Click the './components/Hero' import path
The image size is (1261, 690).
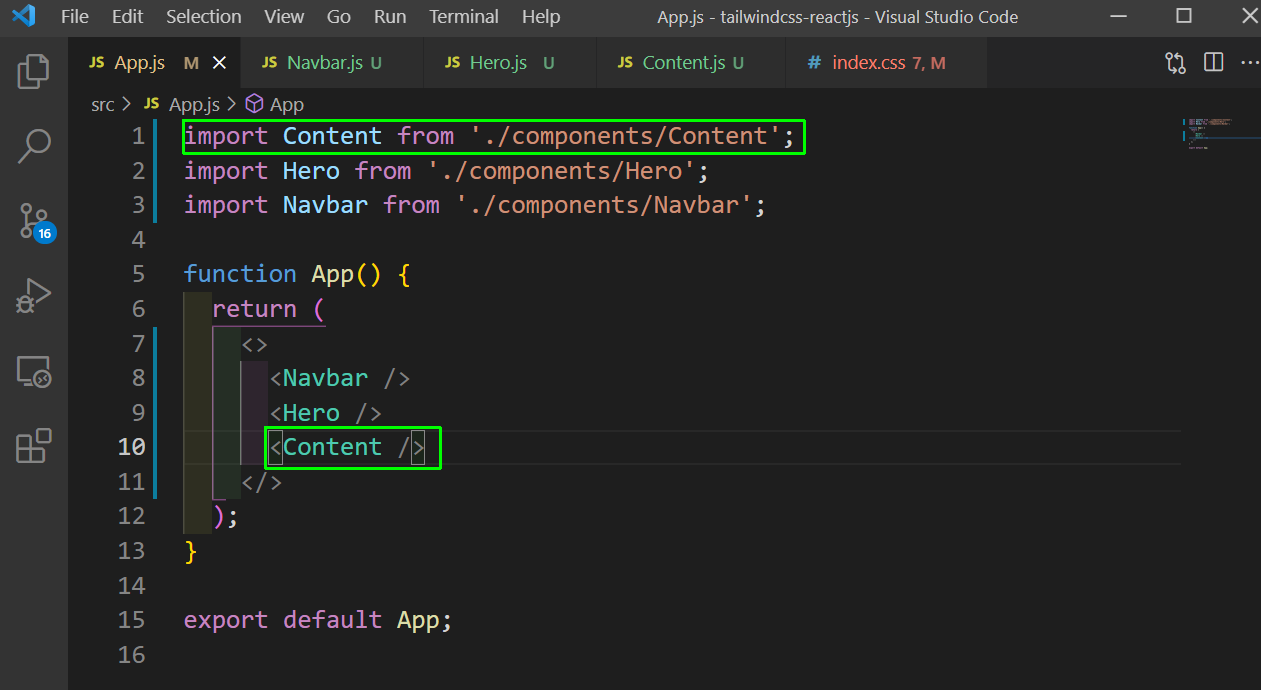pyautogui.click(x=561, y=171)
